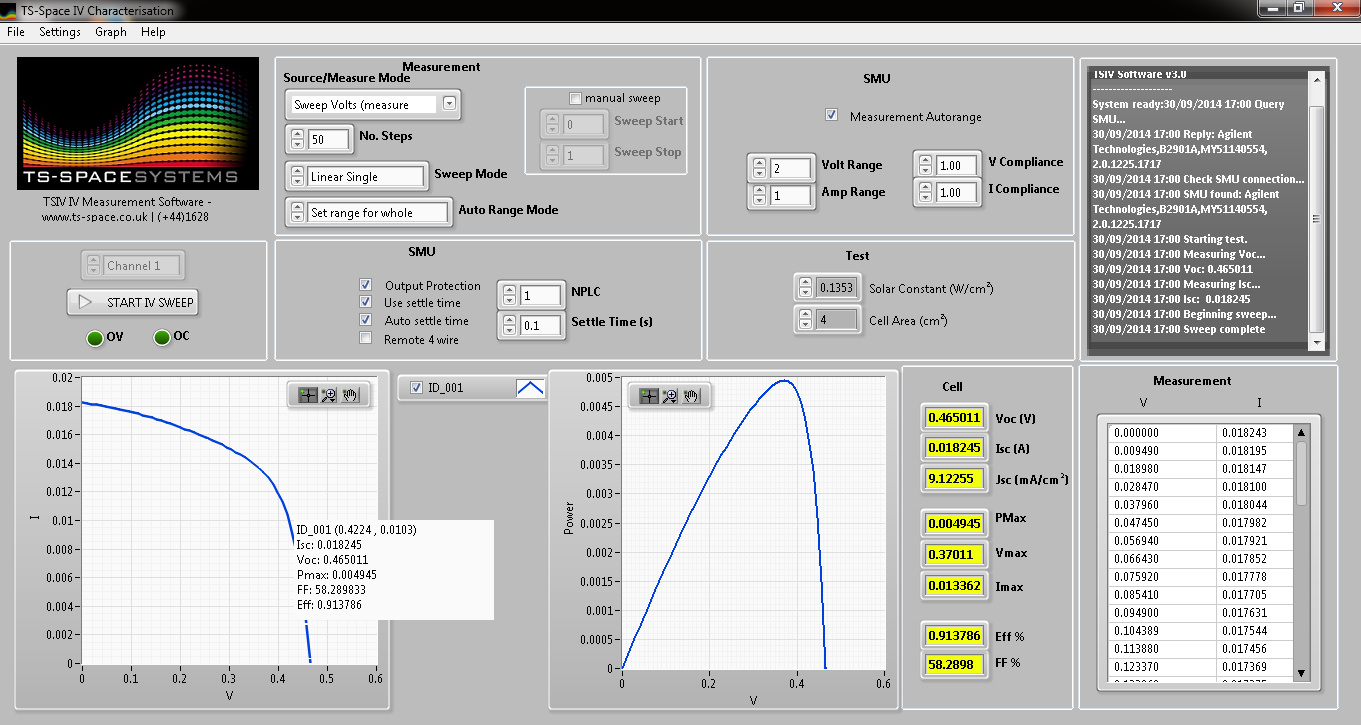1361x725 pixels.
Task: Uncheck Measurement Autorange in SMU panel
Action: [832, 114]
